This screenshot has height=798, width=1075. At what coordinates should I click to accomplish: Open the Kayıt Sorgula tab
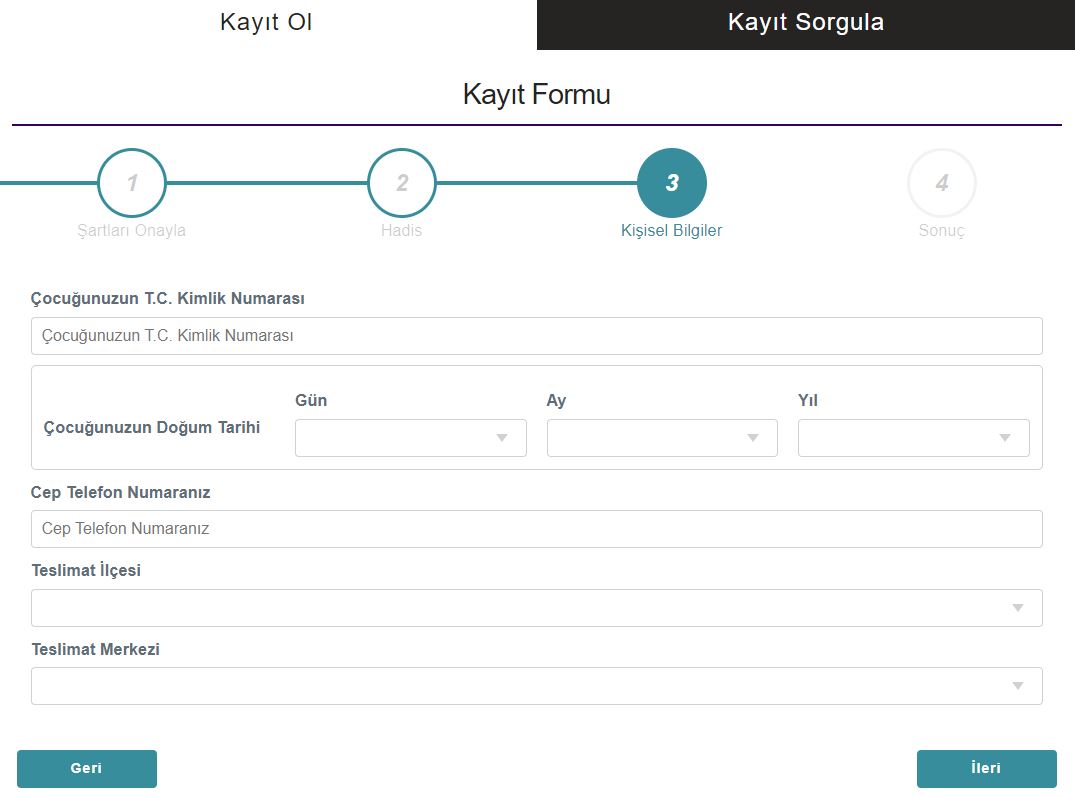point(805,23)
